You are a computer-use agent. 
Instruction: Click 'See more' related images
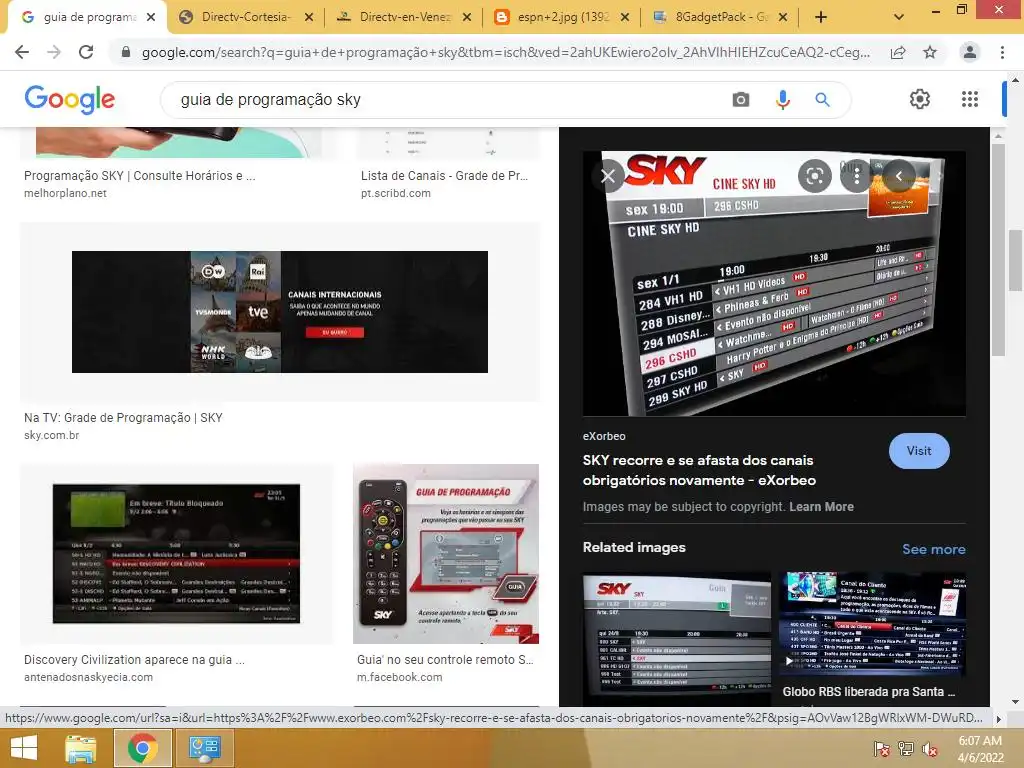(933, 549)
